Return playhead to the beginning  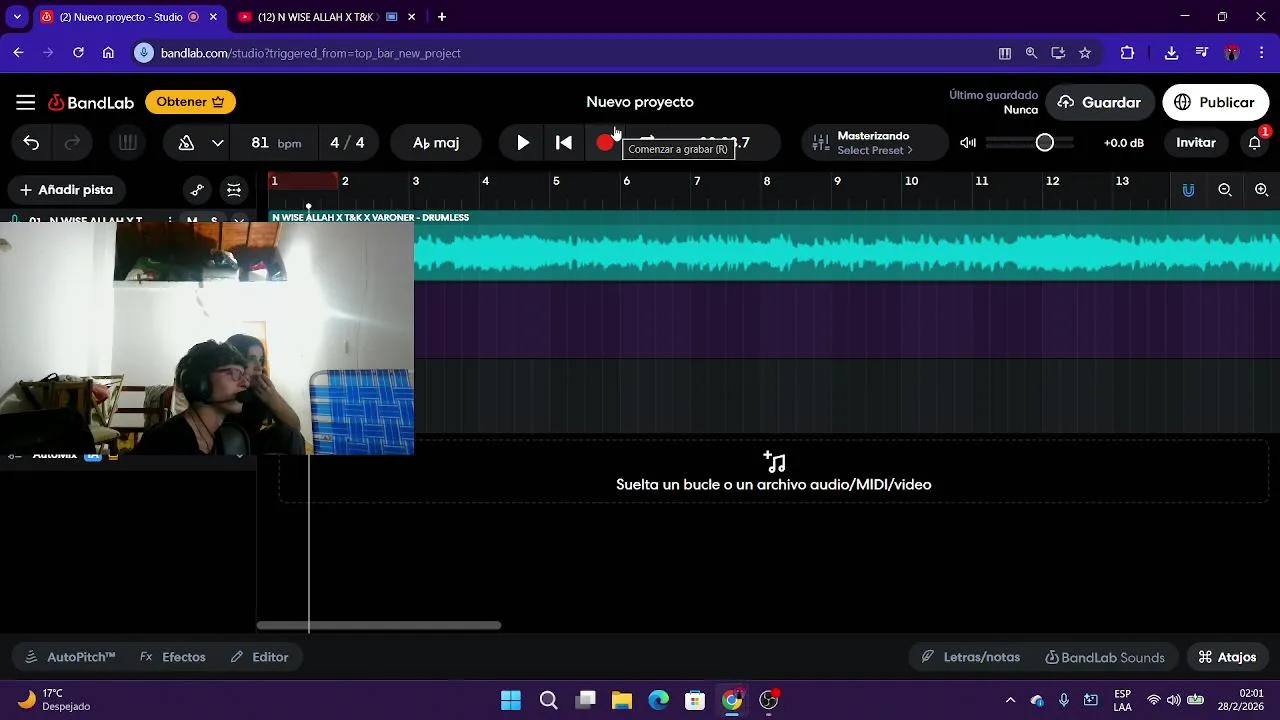click(564, 143)
